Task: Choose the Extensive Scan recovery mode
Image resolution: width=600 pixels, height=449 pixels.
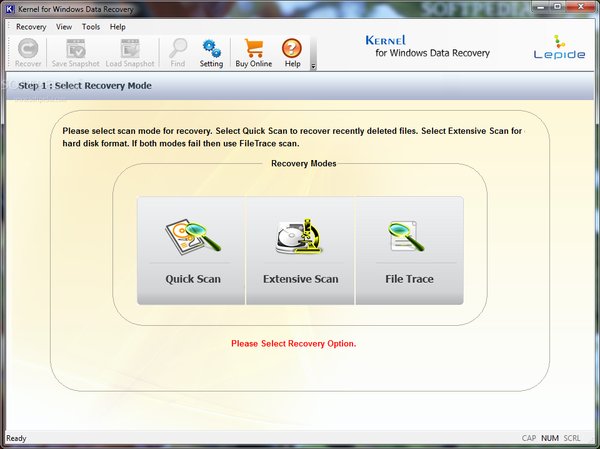Action: tap(300, 251)
